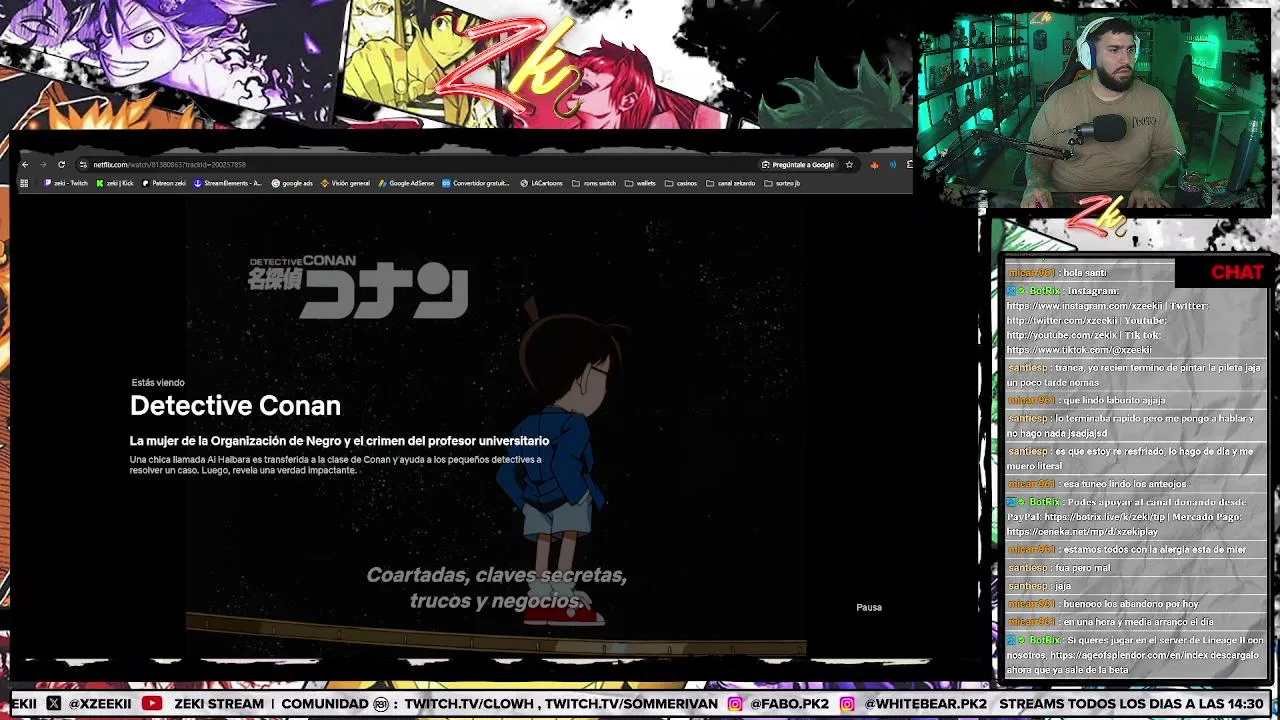Click the Detective Conan title text
Image resolution: width=1280 pixels, height=720 pixels.
click(235, 405)
